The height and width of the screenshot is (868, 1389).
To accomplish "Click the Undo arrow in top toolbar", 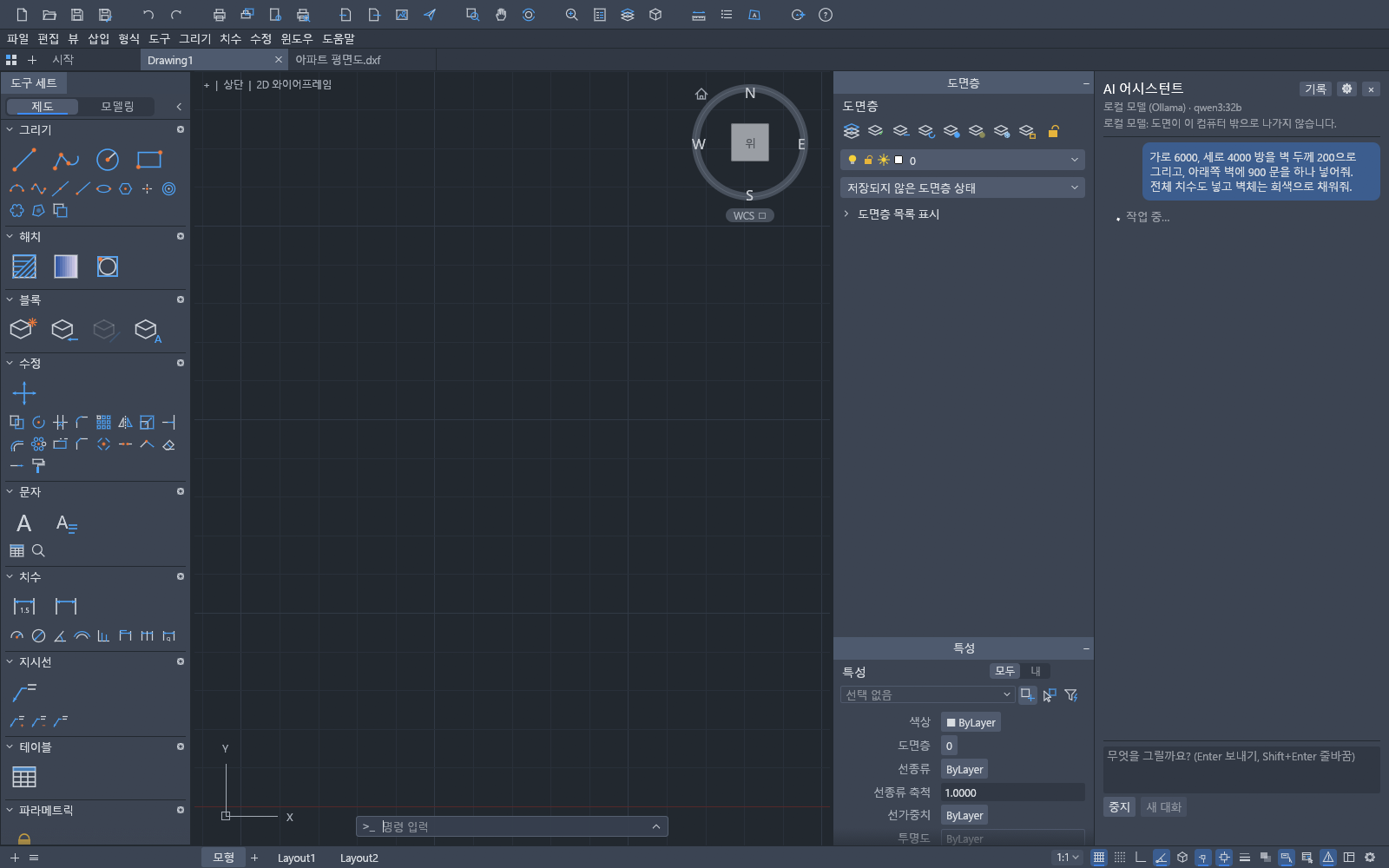I will 148,15.
